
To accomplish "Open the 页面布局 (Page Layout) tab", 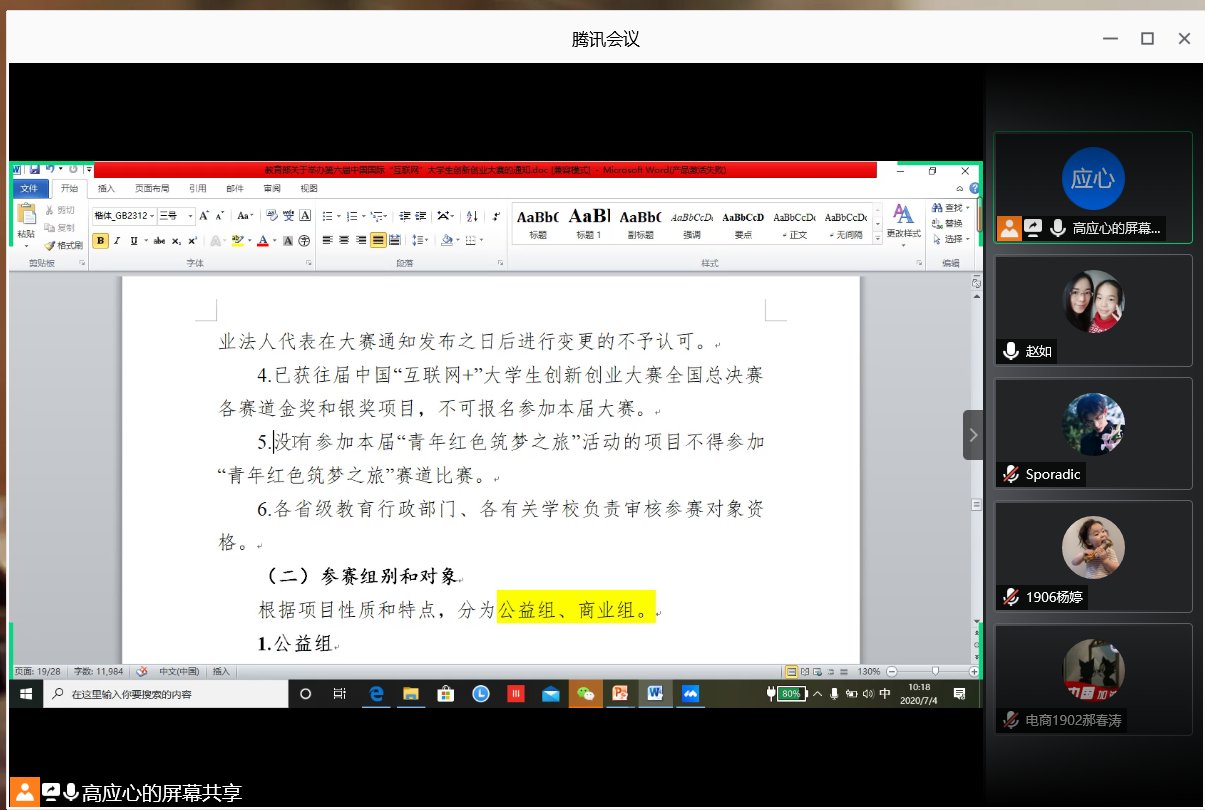I will coord(152,188).
